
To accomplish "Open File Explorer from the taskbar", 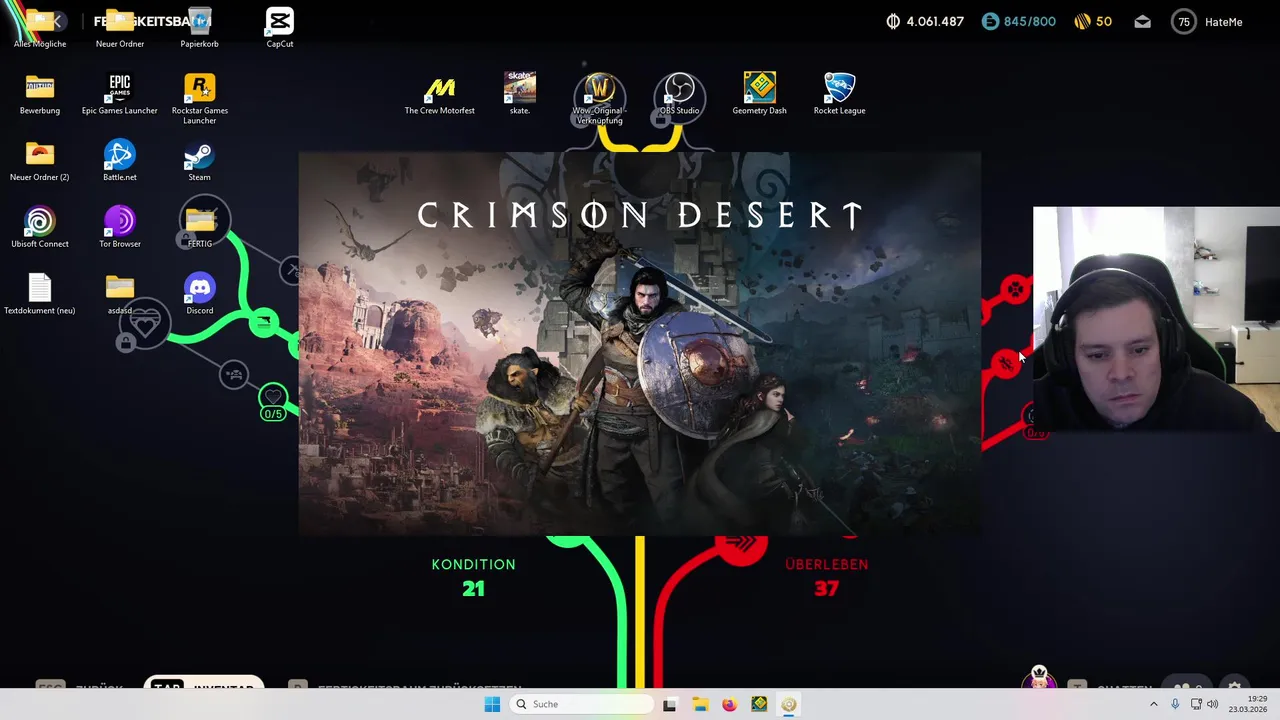I will point(700,704).
